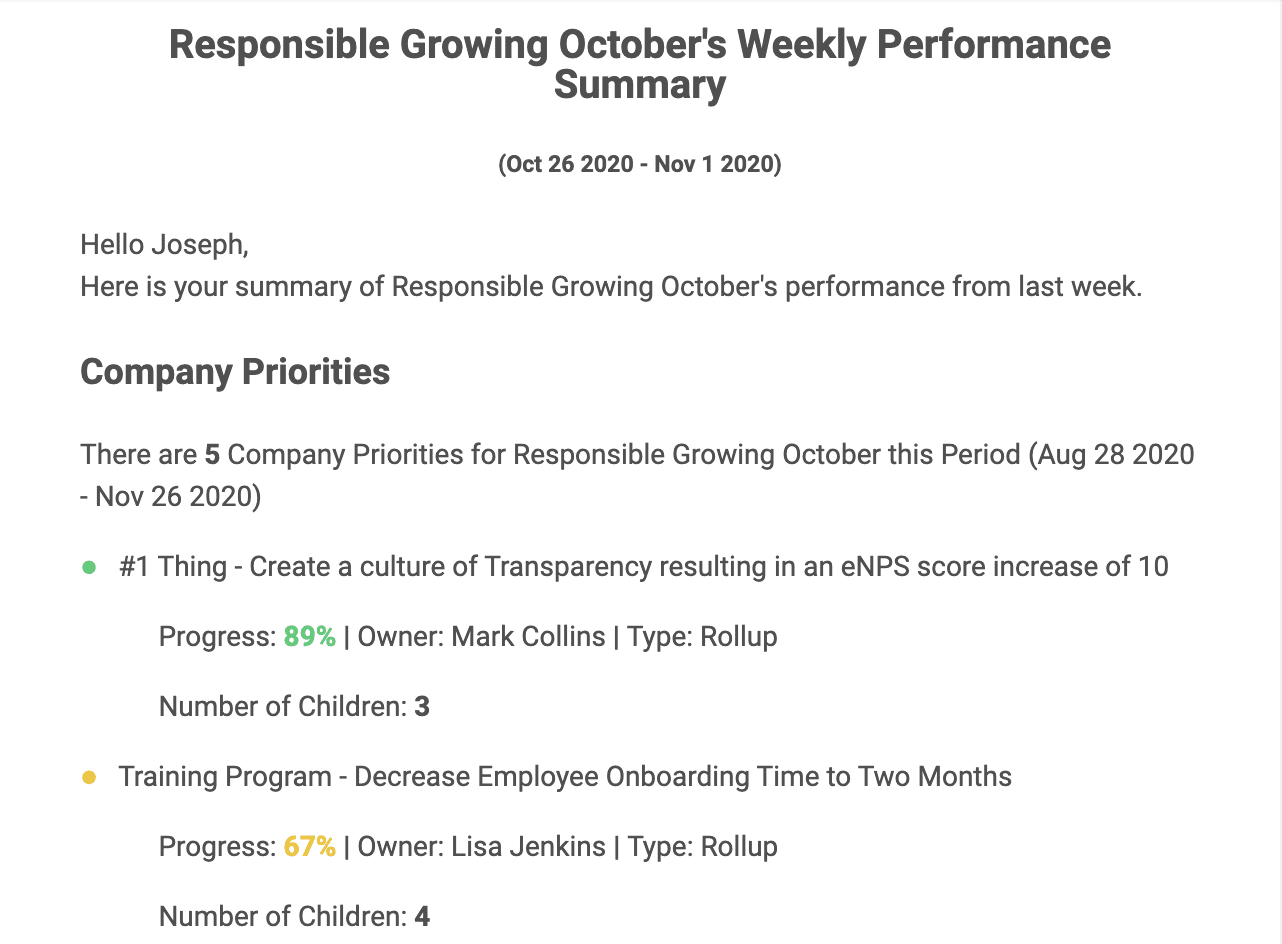Screen dimensions: 1282x944
Task: Click the Weekly Performance Summary title
Action: 640,65
